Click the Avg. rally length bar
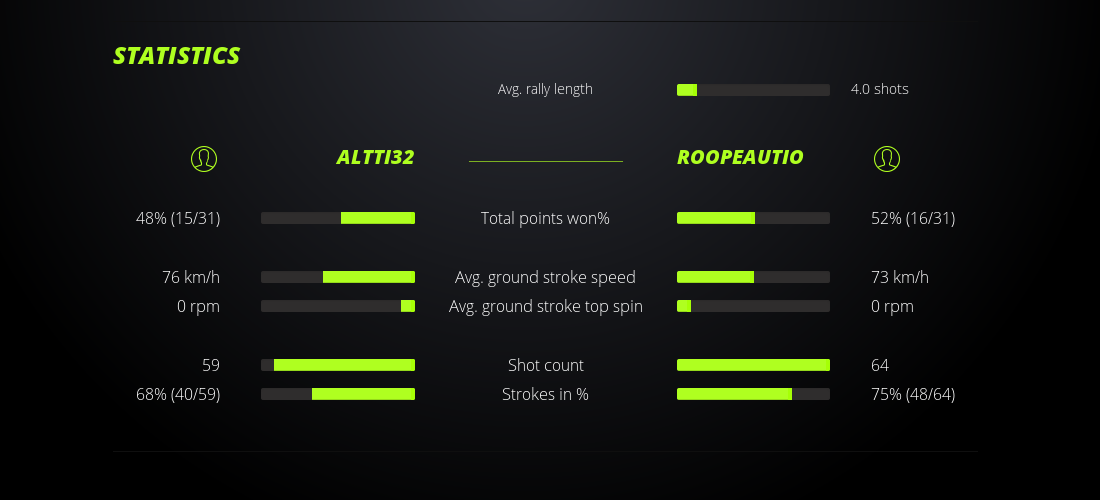 tap(753, 90)
